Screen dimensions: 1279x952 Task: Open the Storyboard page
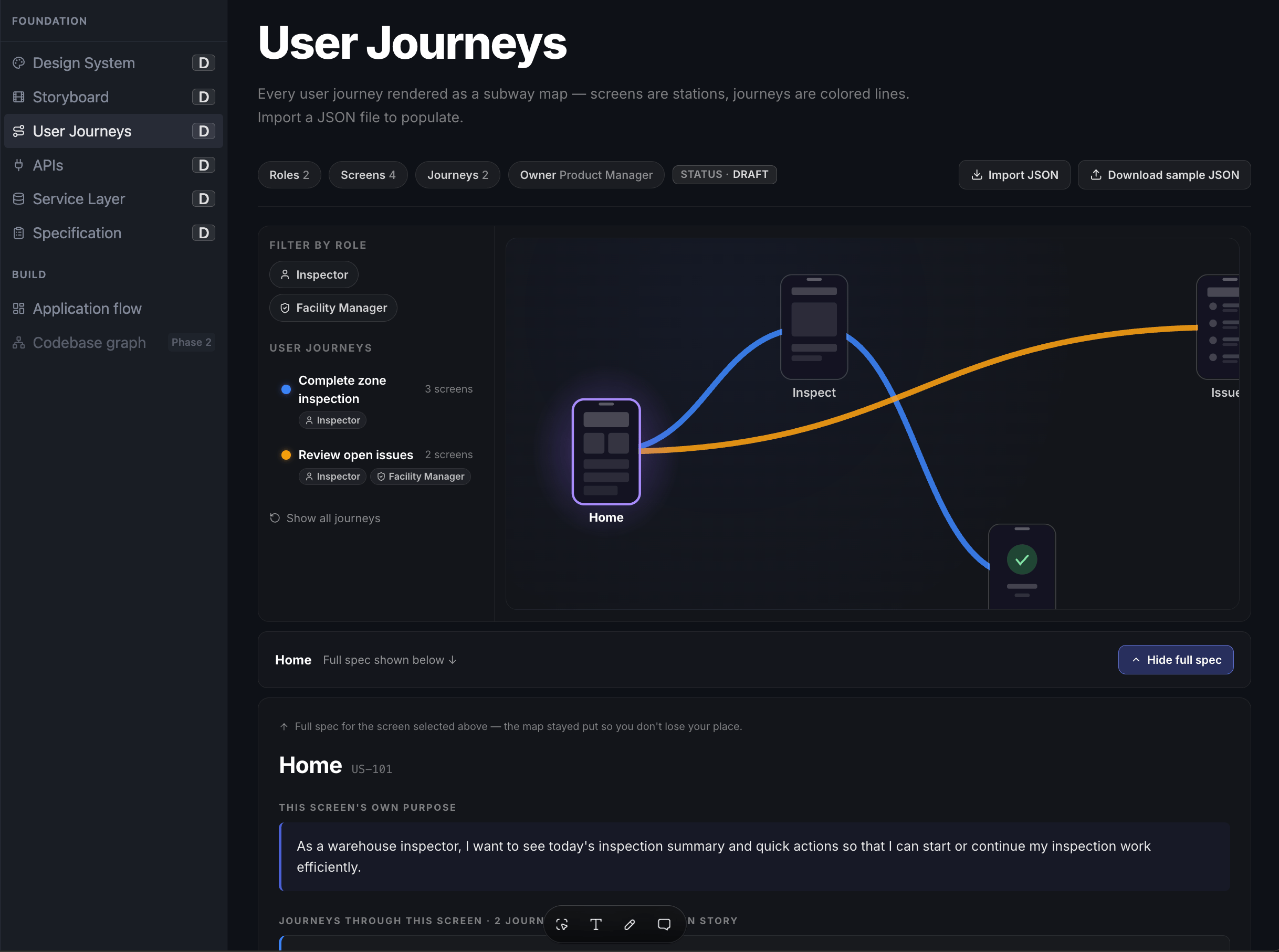pyautogui.click(x=113, y=97)
